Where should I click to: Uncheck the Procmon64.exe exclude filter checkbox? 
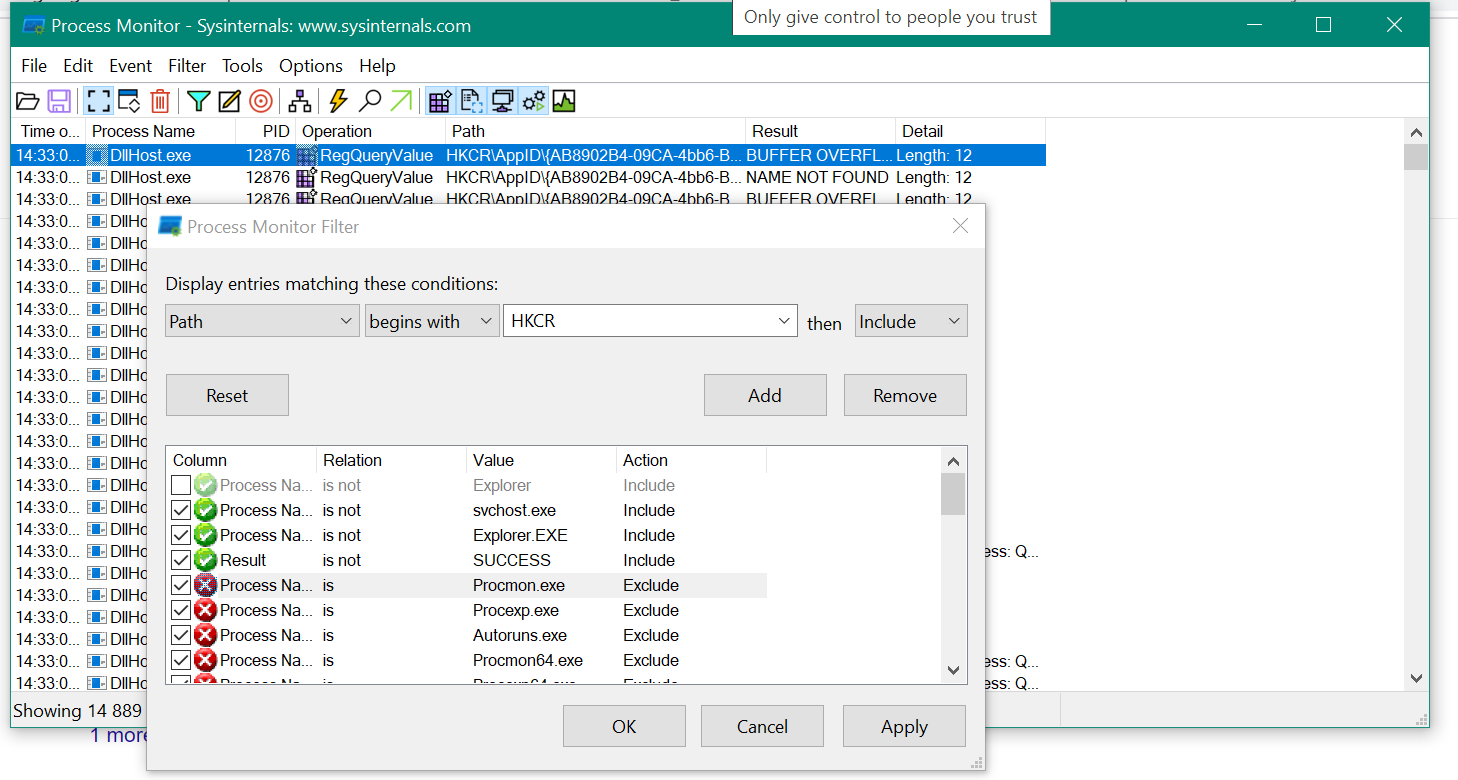pyautogui.click(x=181, y=660)
